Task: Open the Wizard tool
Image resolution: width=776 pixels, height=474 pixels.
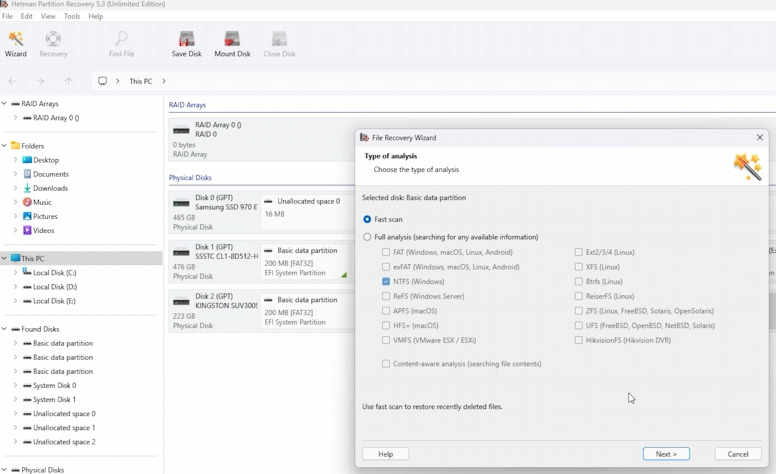Action: coord(16,44)
